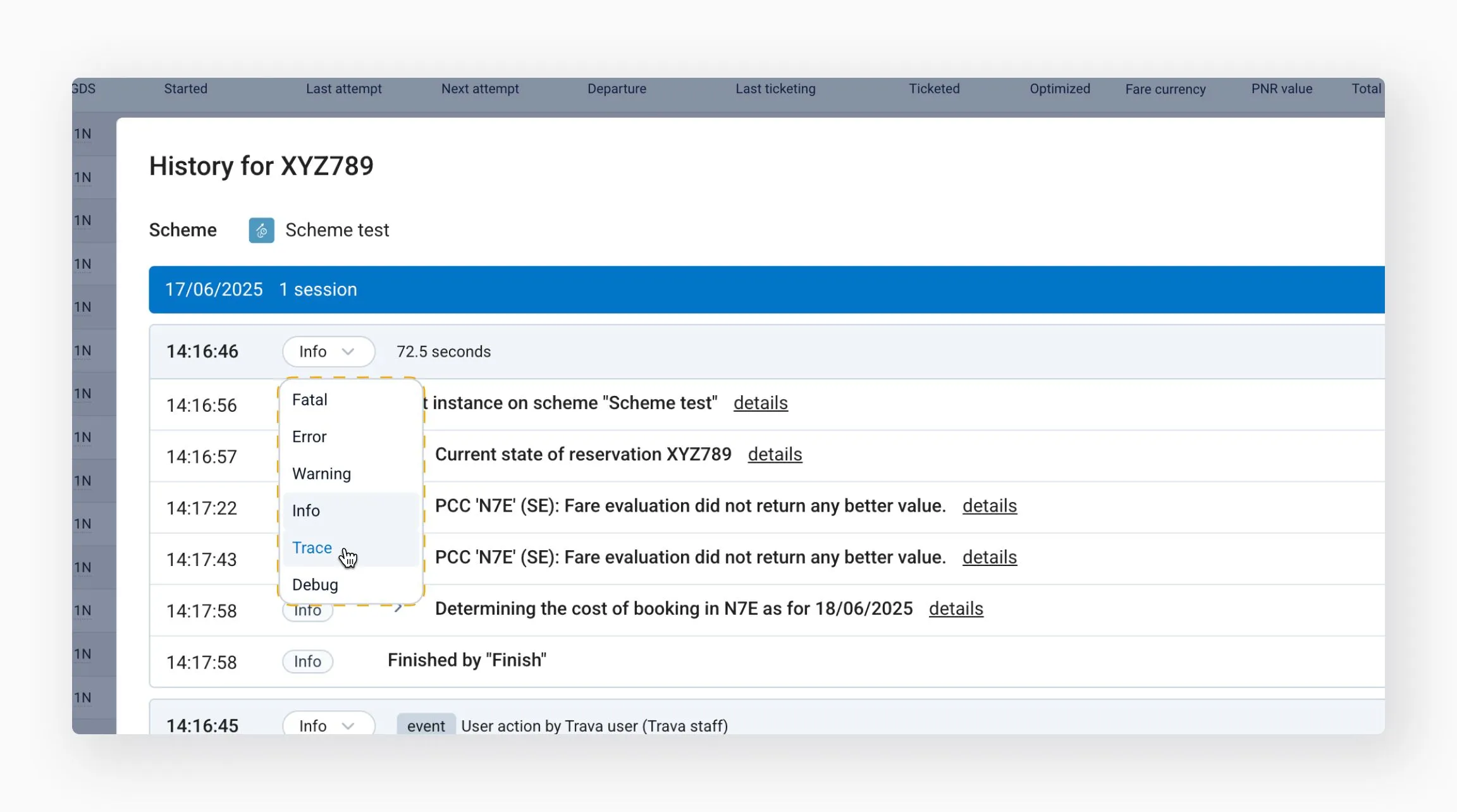Select Fatal from log level menu

point(310,400)
